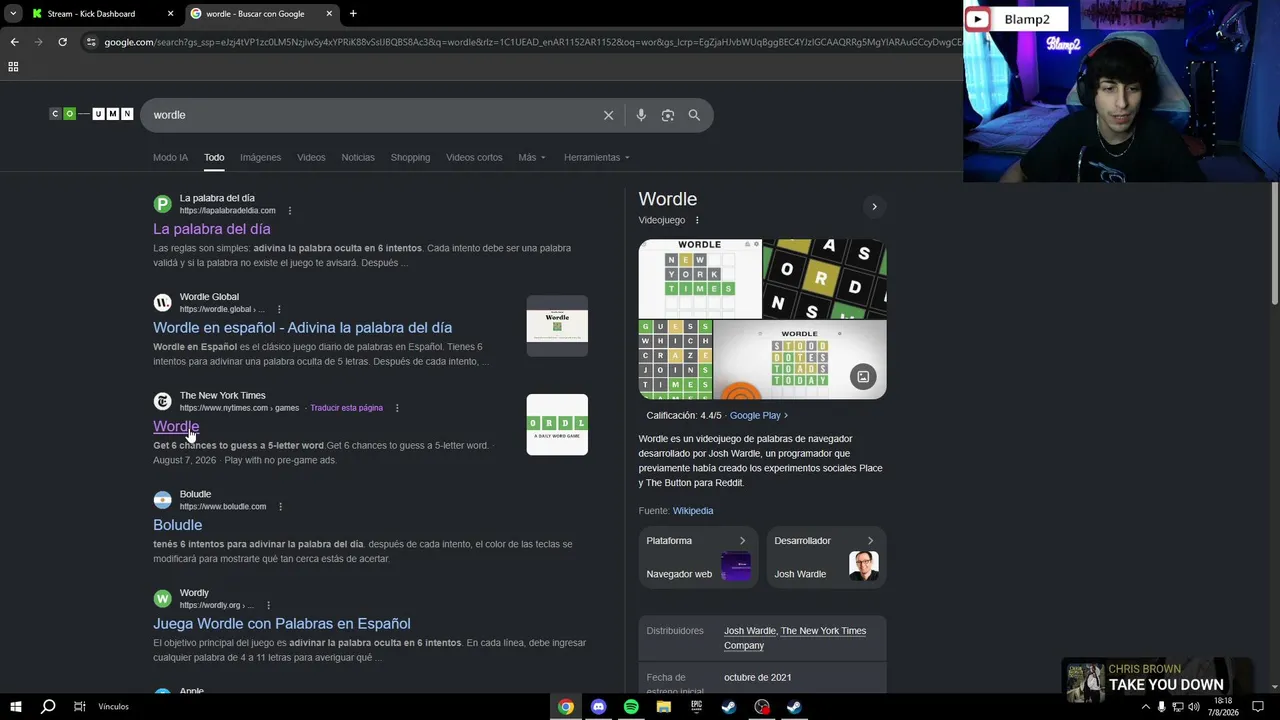Screen dimensions: 1280x720
Task: Click Traducir esta página link
Action: [x=346, y=408]
